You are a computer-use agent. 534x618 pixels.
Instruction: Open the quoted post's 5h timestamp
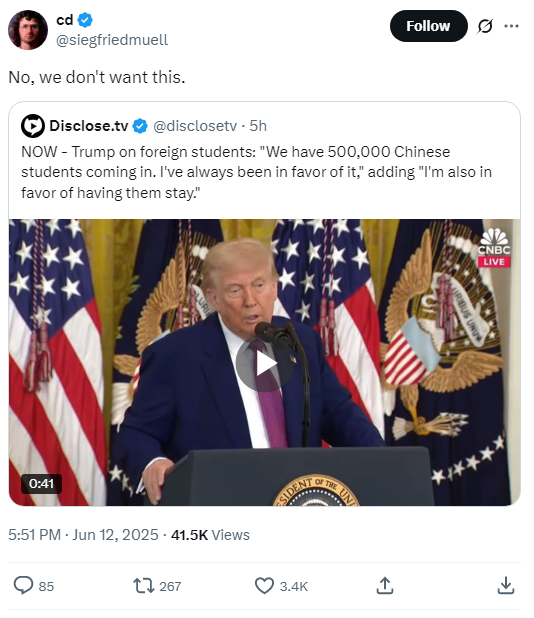(258, 126)
